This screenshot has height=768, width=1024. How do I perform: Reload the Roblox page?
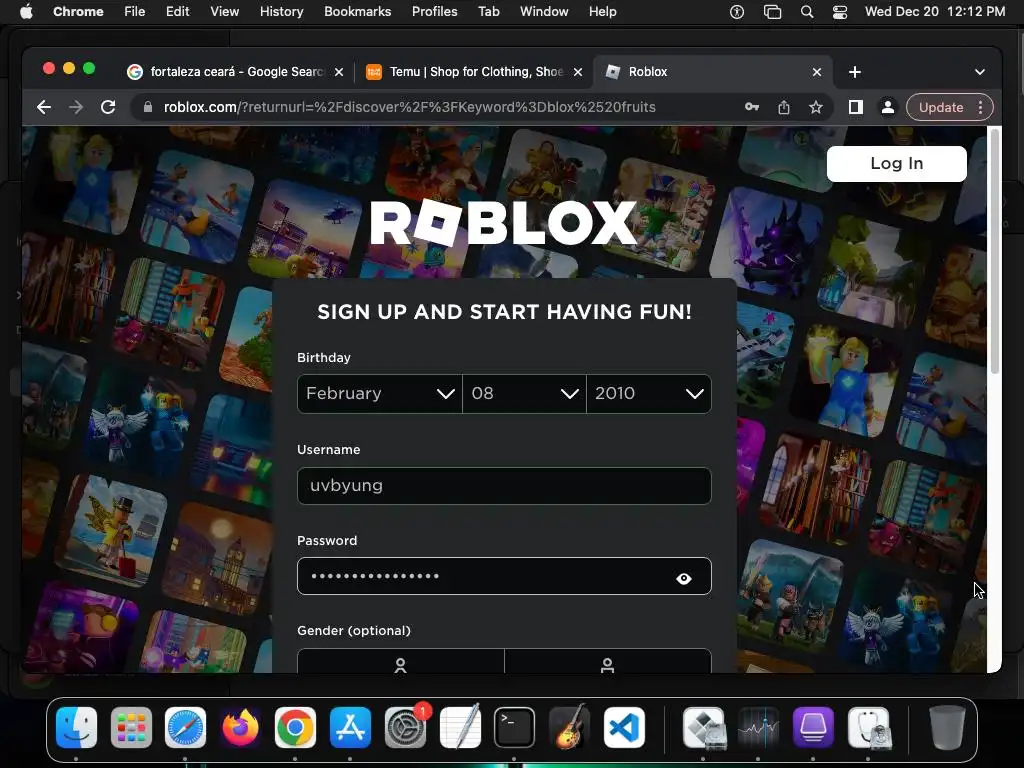(x=108, y=107)
